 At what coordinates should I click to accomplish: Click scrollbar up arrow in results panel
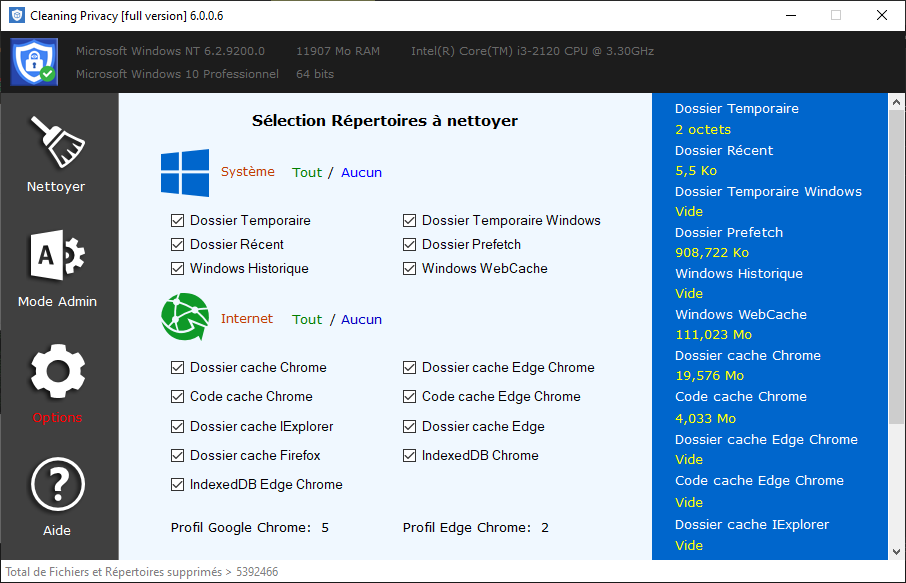click(x=896, y=102)
